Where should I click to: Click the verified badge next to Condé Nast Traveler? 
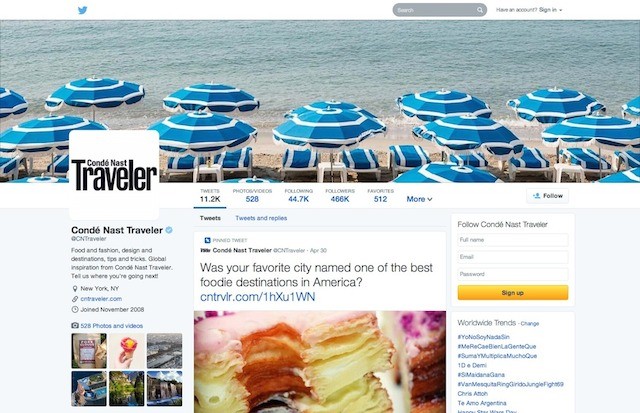click(x=169, y=230)
